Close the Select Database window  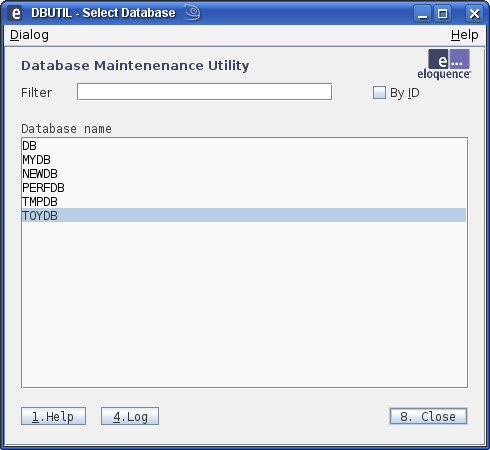click(x=474, y=14)
